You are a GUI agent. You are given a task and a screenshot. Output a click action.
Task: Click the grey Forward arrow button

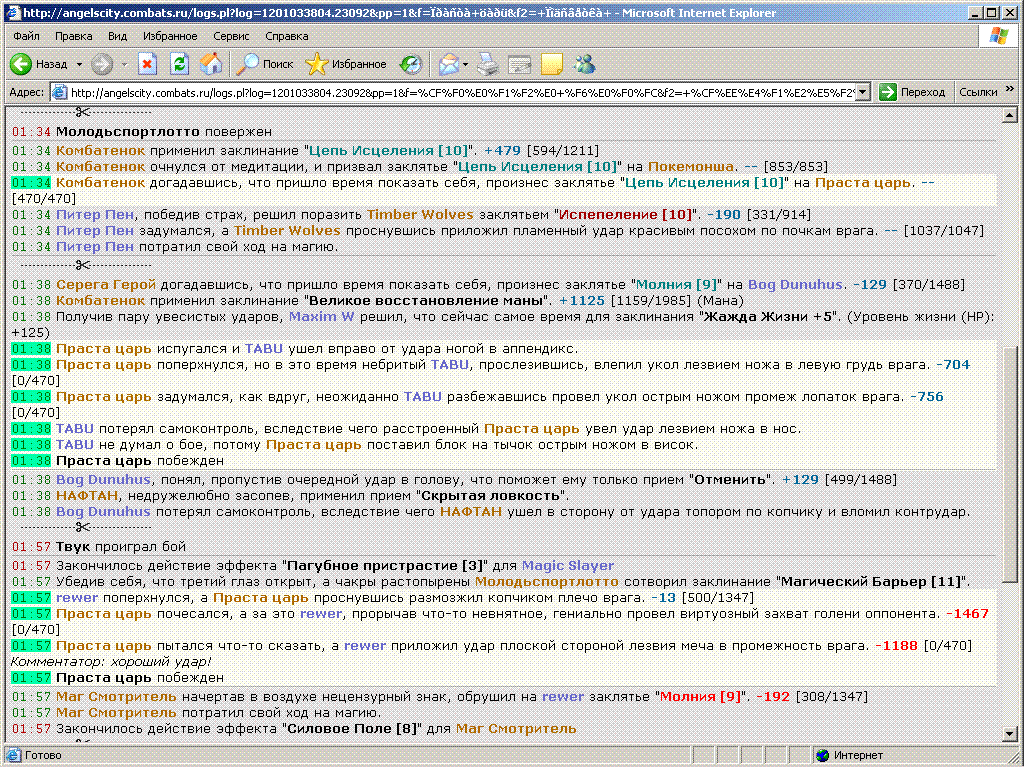click(101, 64)
